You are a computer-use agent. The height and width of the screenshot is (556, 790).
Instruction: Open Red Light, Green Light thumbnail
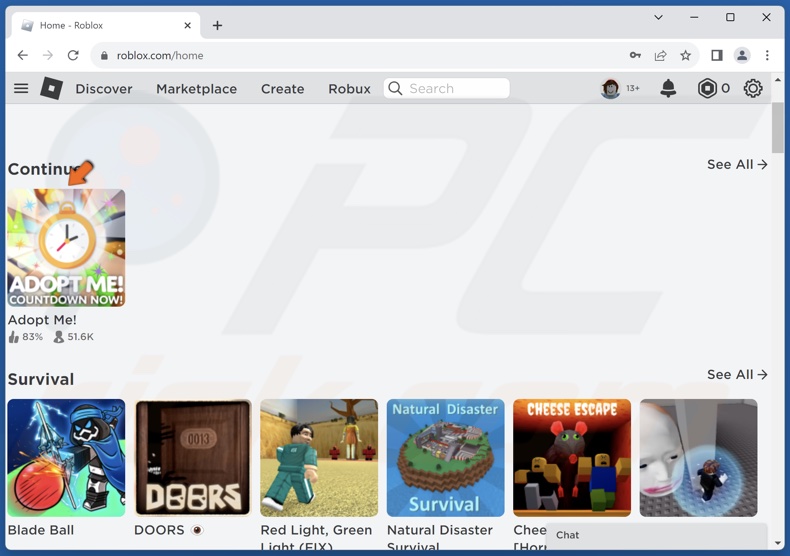(x=319, y=458)
